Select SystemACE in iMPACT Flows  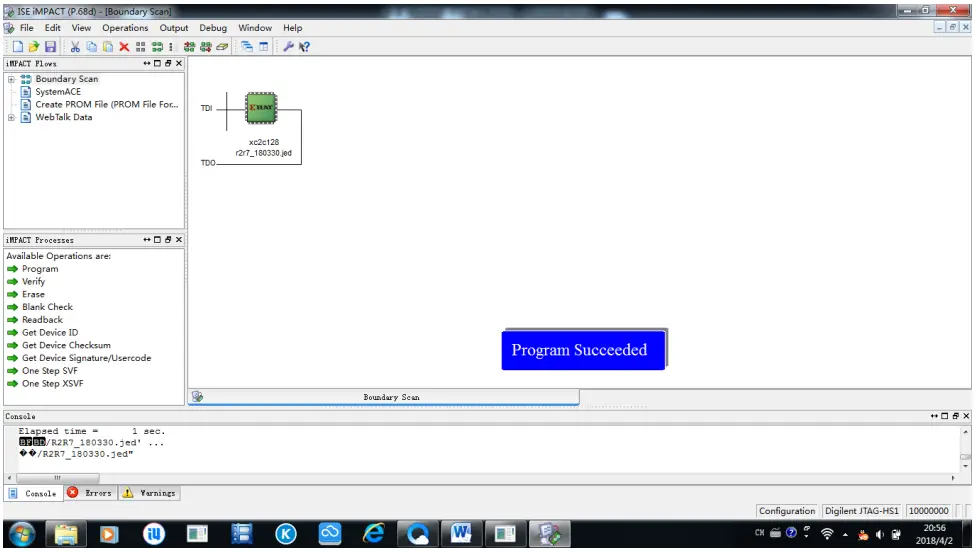click(58, 92)
